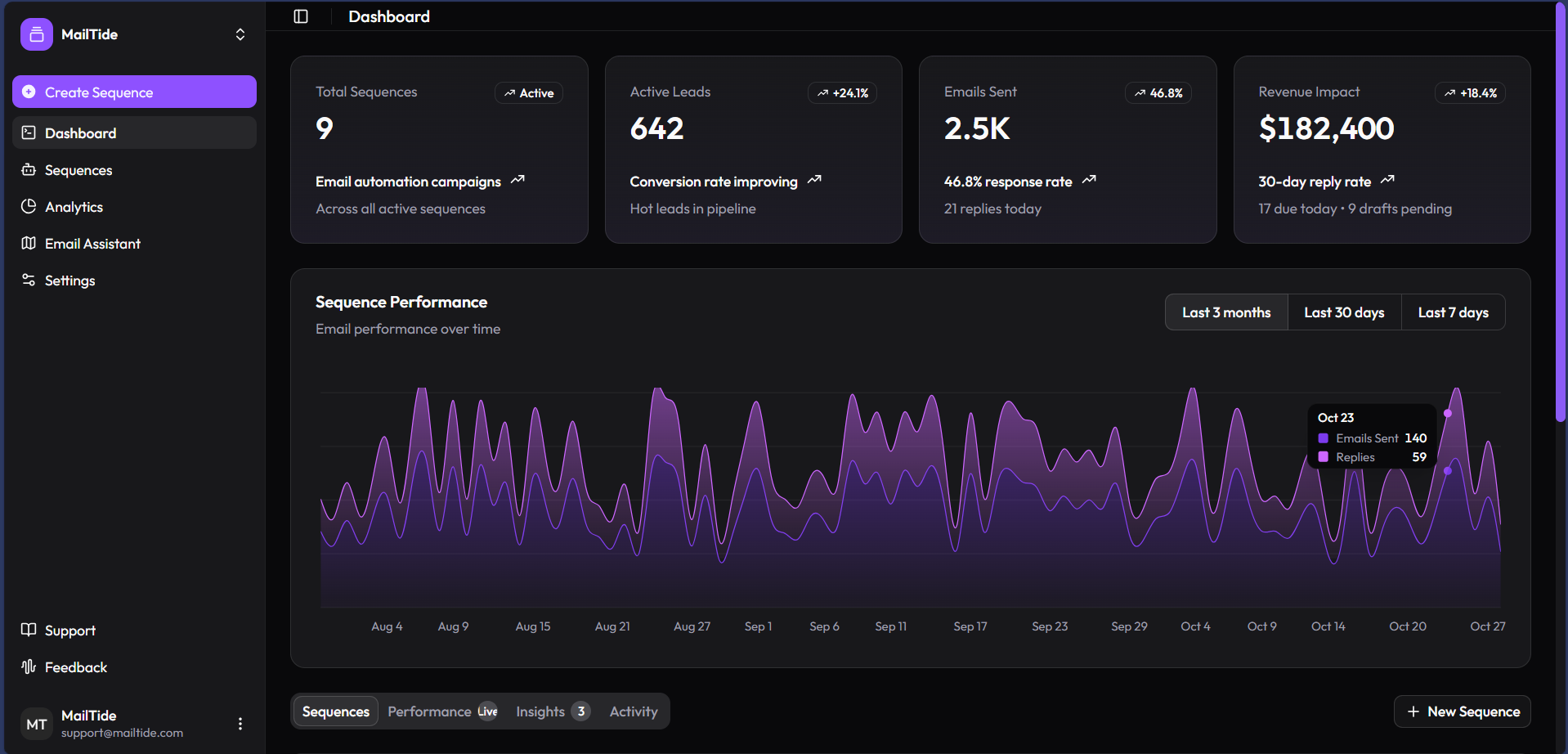
Task: Switch chart to Last 7 days
Action: 1453,312
